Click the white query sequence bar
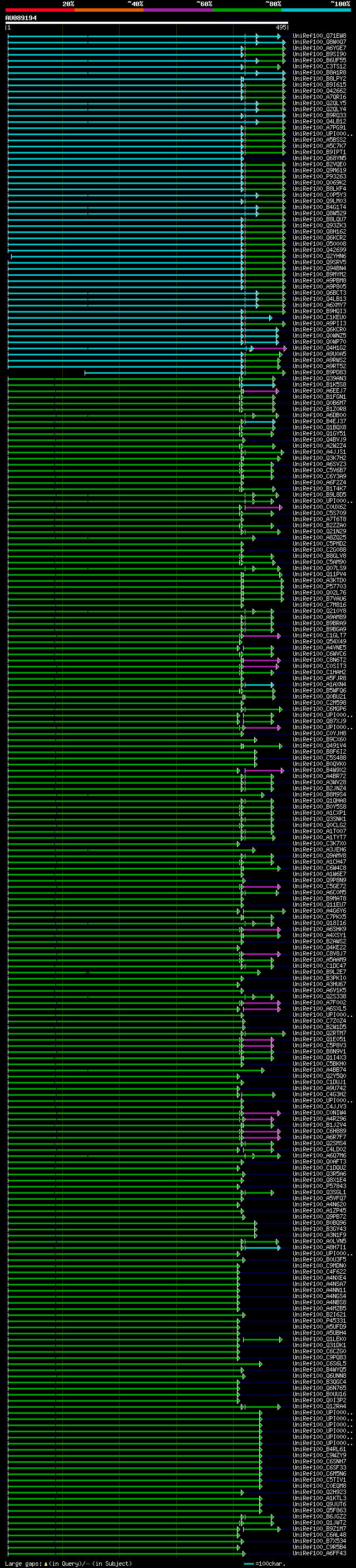This screenshot has width=356, height=1568. tap(147, 23)
